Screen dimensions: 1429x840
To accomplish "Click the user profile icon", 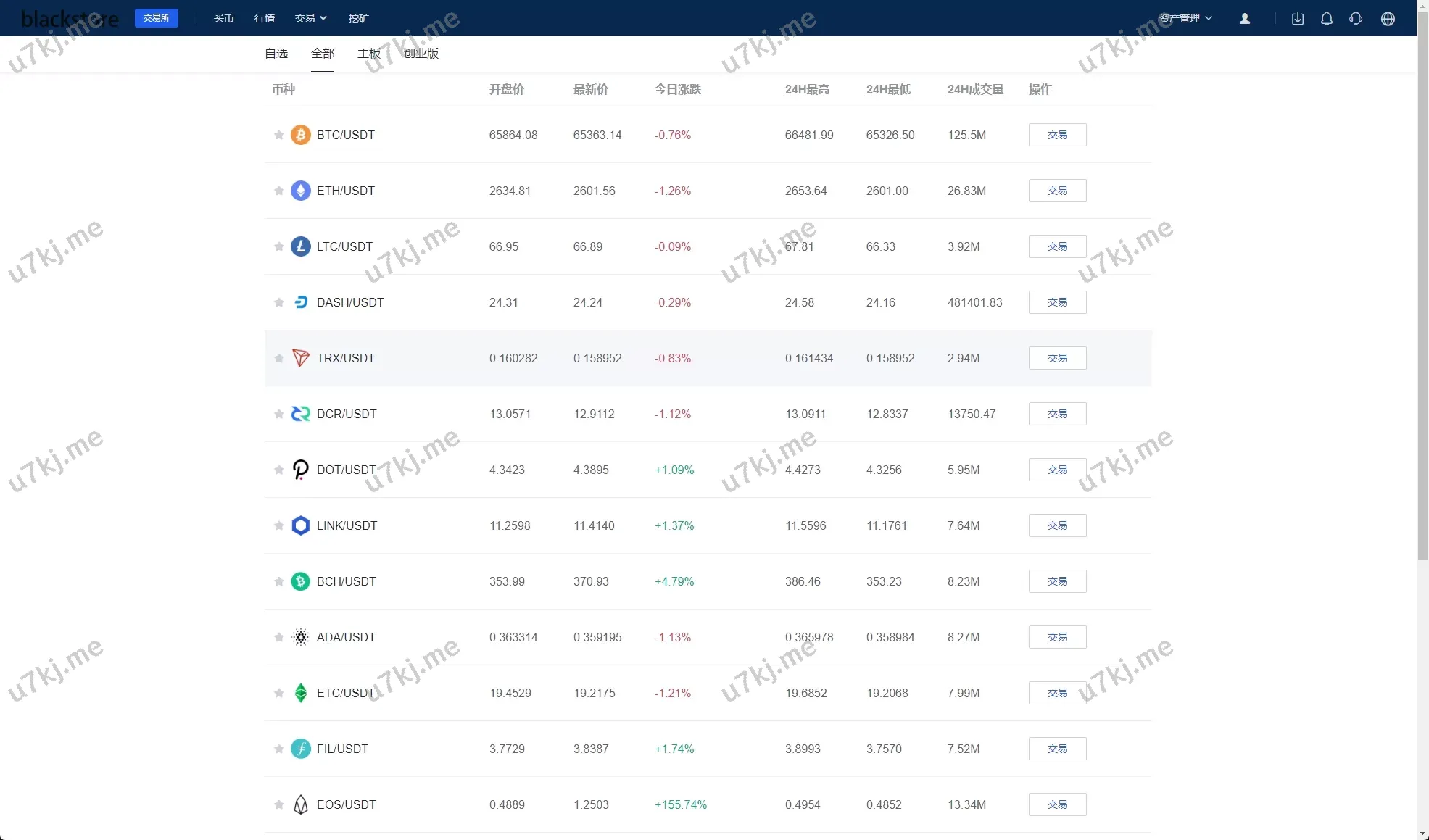I will [1244, 19].
